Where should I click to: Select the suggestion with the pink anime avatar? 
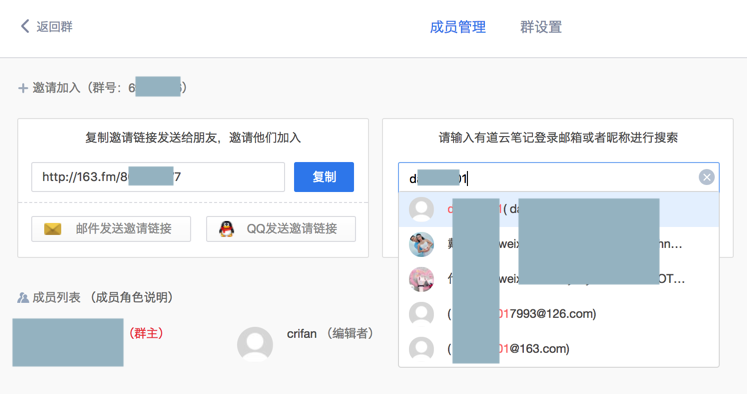559,279
